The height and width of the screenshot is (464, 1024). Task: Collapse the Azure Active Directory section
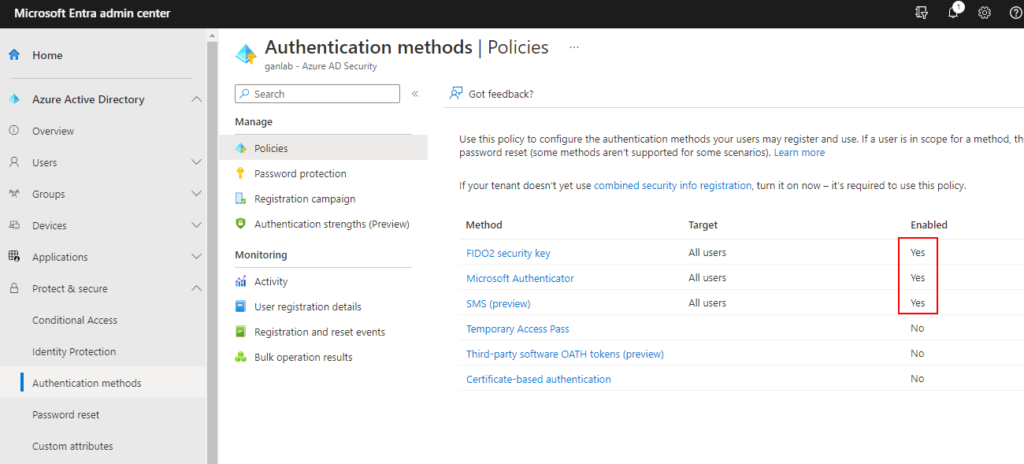196,99
